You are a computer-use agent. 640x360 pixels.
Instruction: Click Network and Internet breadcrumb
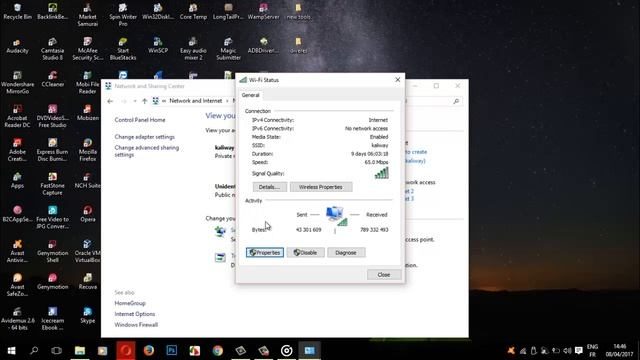[x=196, y=101]
